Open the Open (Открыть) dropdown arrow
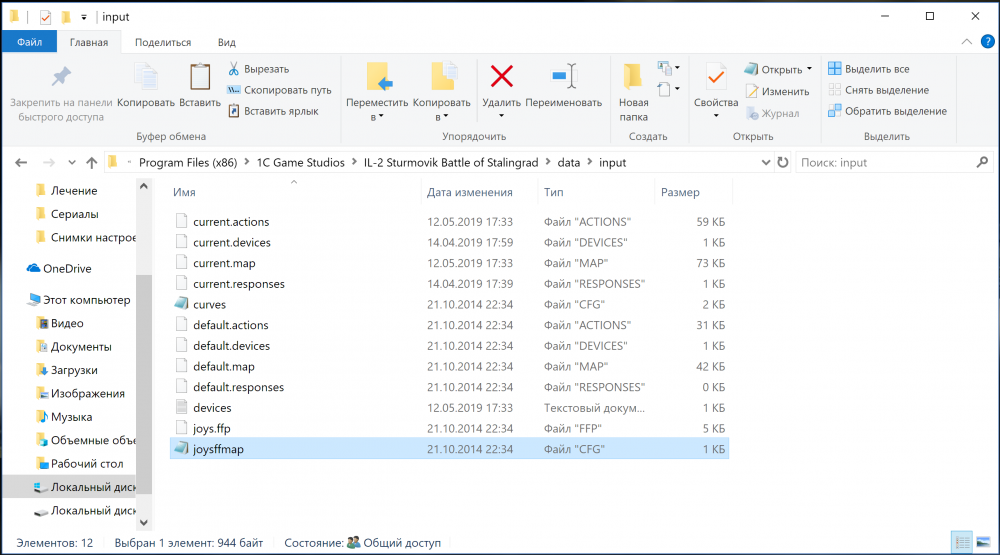This screenshot has height=555, width=1000. pyautogui.click(x=809, y=69)
